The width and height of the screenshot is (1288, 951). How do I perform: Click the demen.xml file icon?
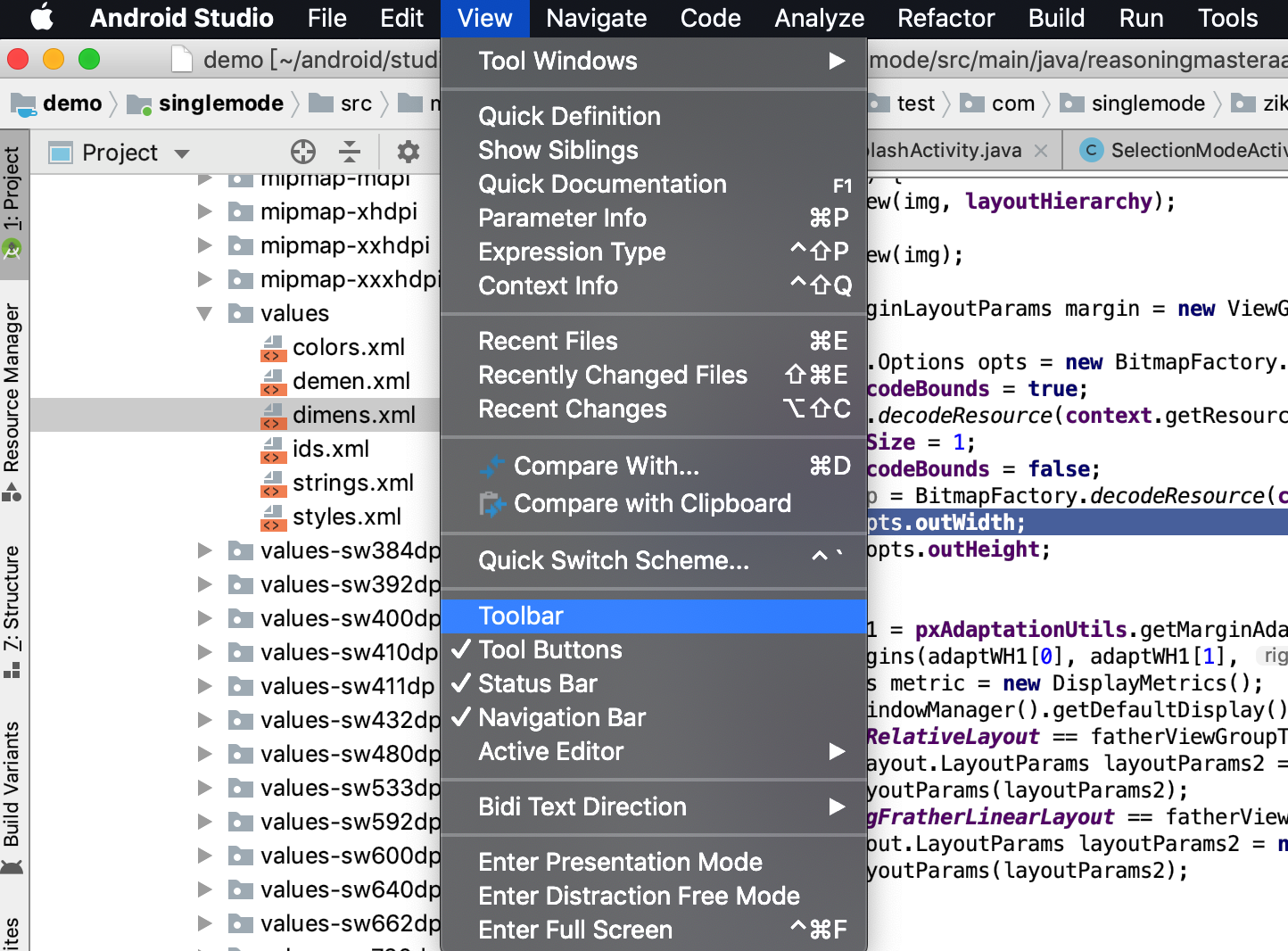(273, 381)
